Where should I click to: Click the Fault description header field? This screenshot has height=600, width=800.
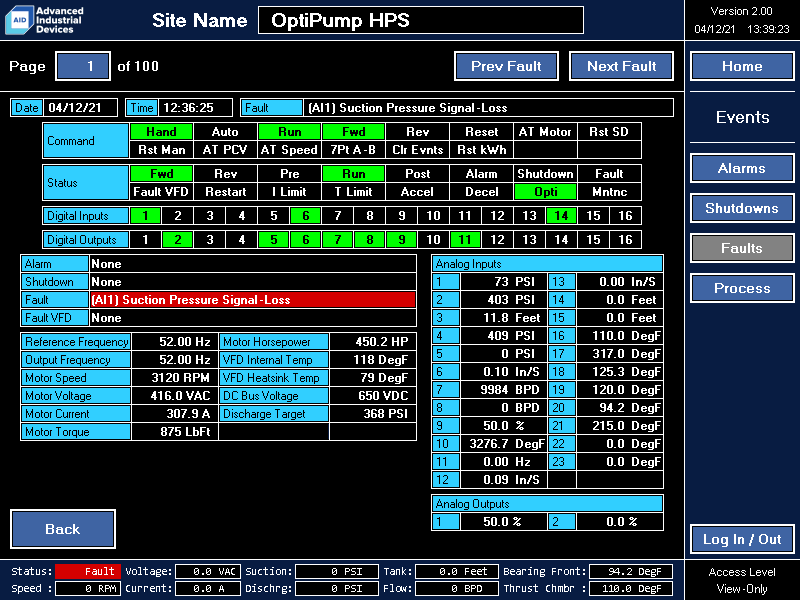488,108
